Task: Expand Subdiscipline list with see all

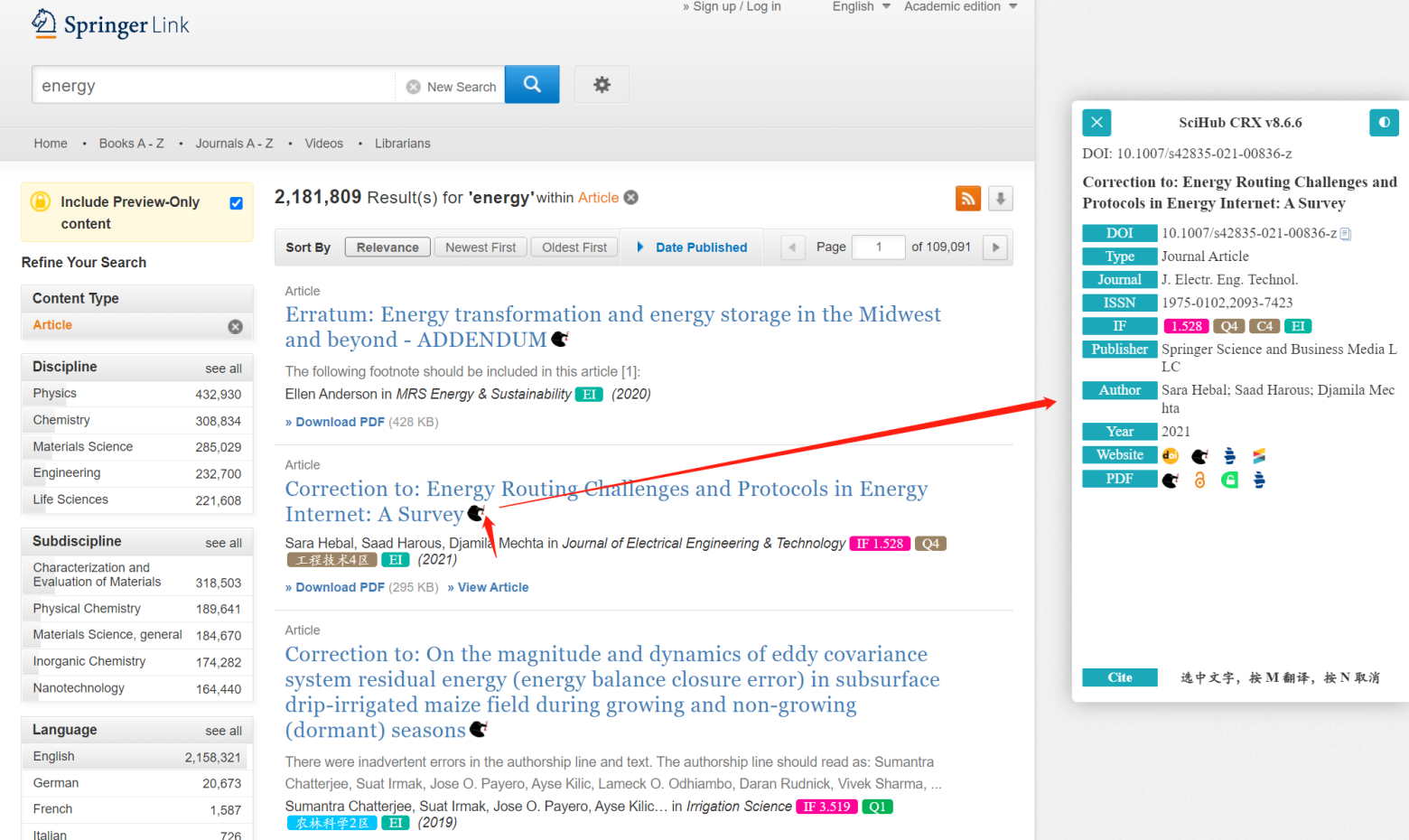Action: (223, 543)
